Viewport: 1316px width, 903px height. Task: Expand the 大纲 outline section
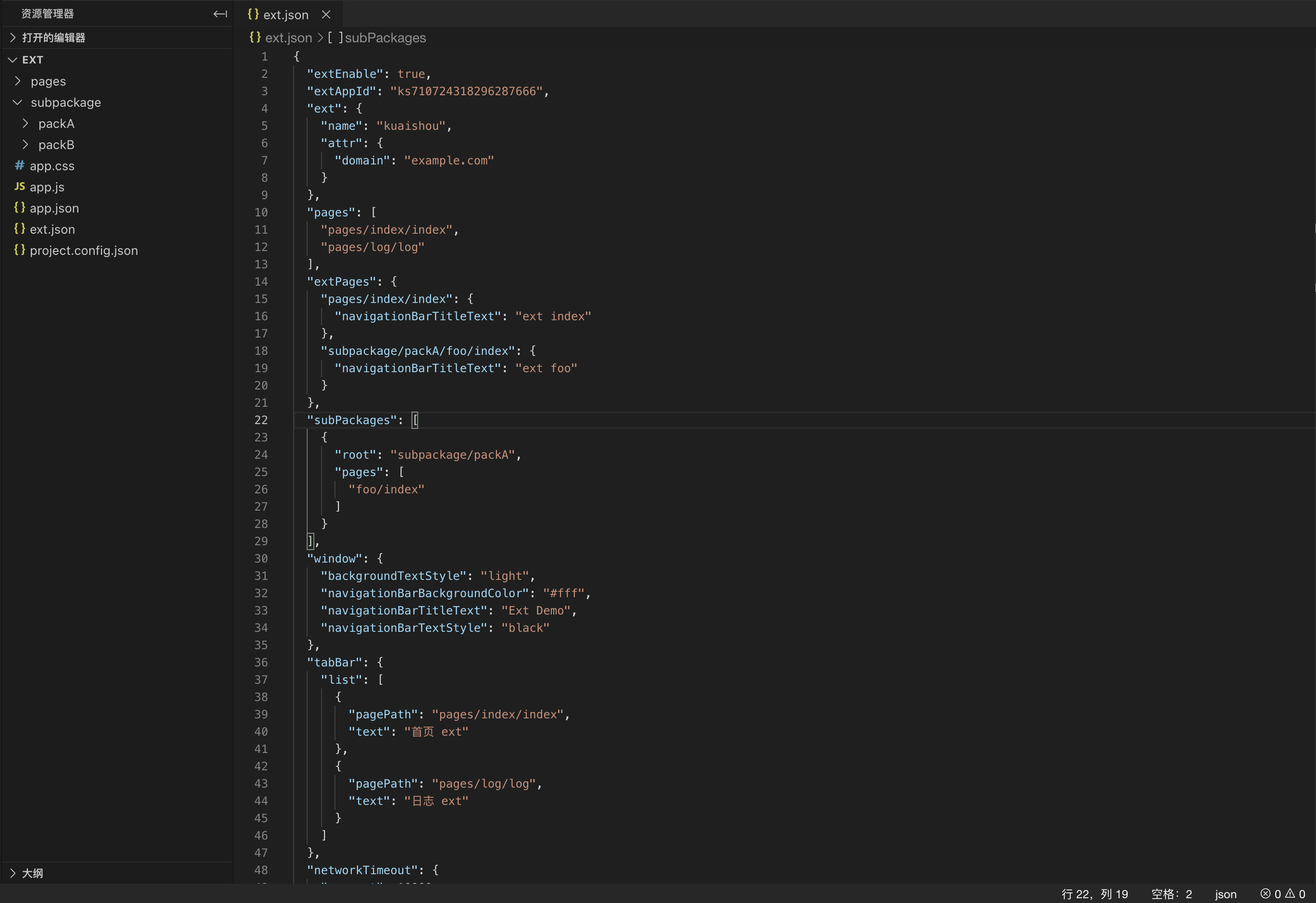(116, 873)
